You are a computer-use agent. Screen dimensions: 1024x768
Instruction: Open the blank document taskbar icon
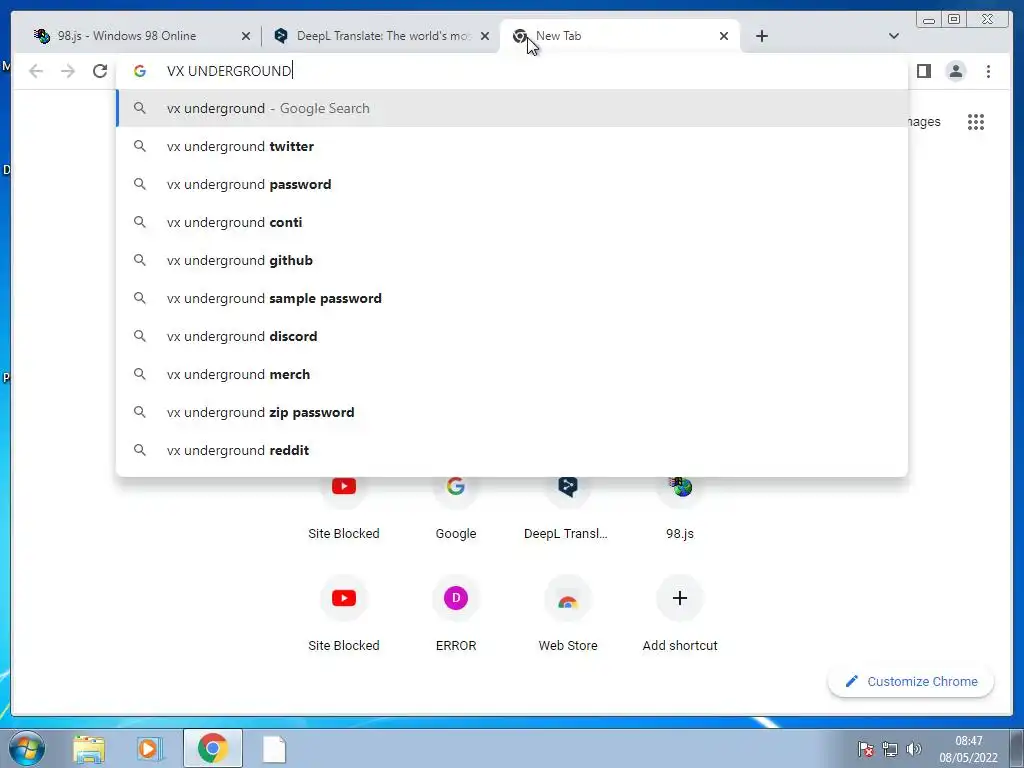click(274, 748)
